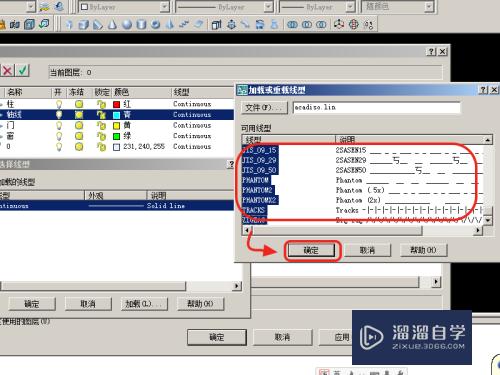Select the Presspull tool

pos(231,24)
